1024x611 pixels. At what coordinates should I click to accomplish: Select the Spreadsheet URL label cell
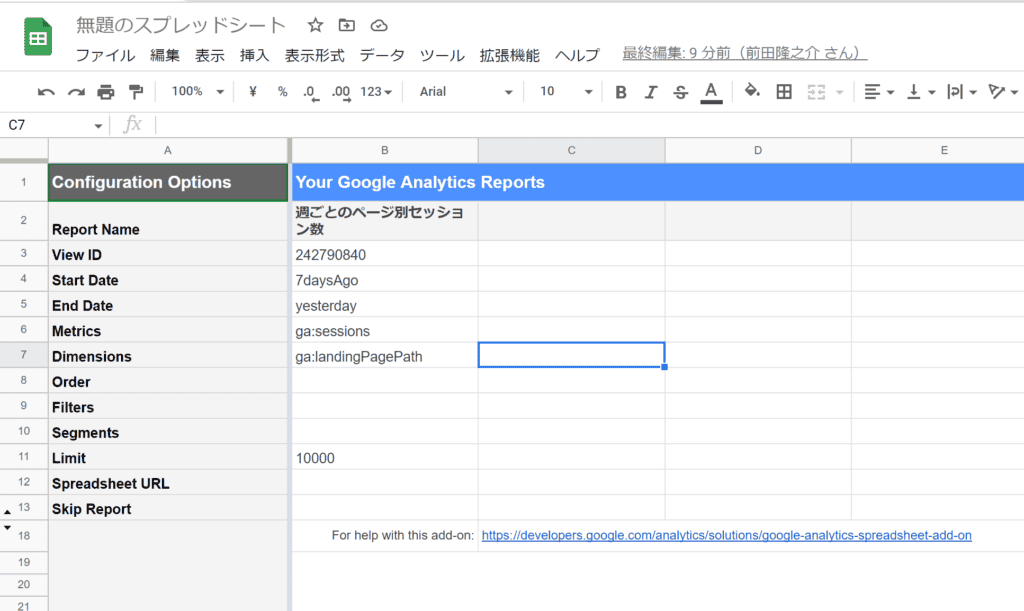coord(168,483)
